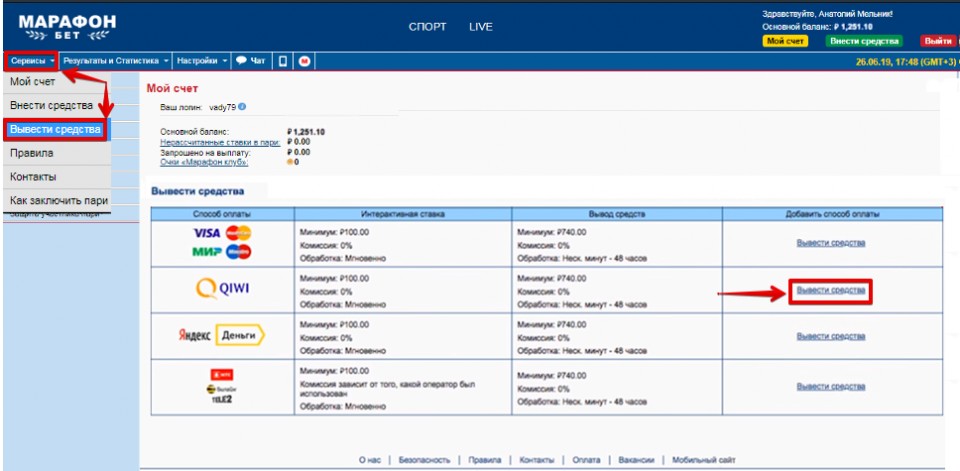960x471 pixels.
Task: Click Запрошено на выплату label
Action: (205, 152)
